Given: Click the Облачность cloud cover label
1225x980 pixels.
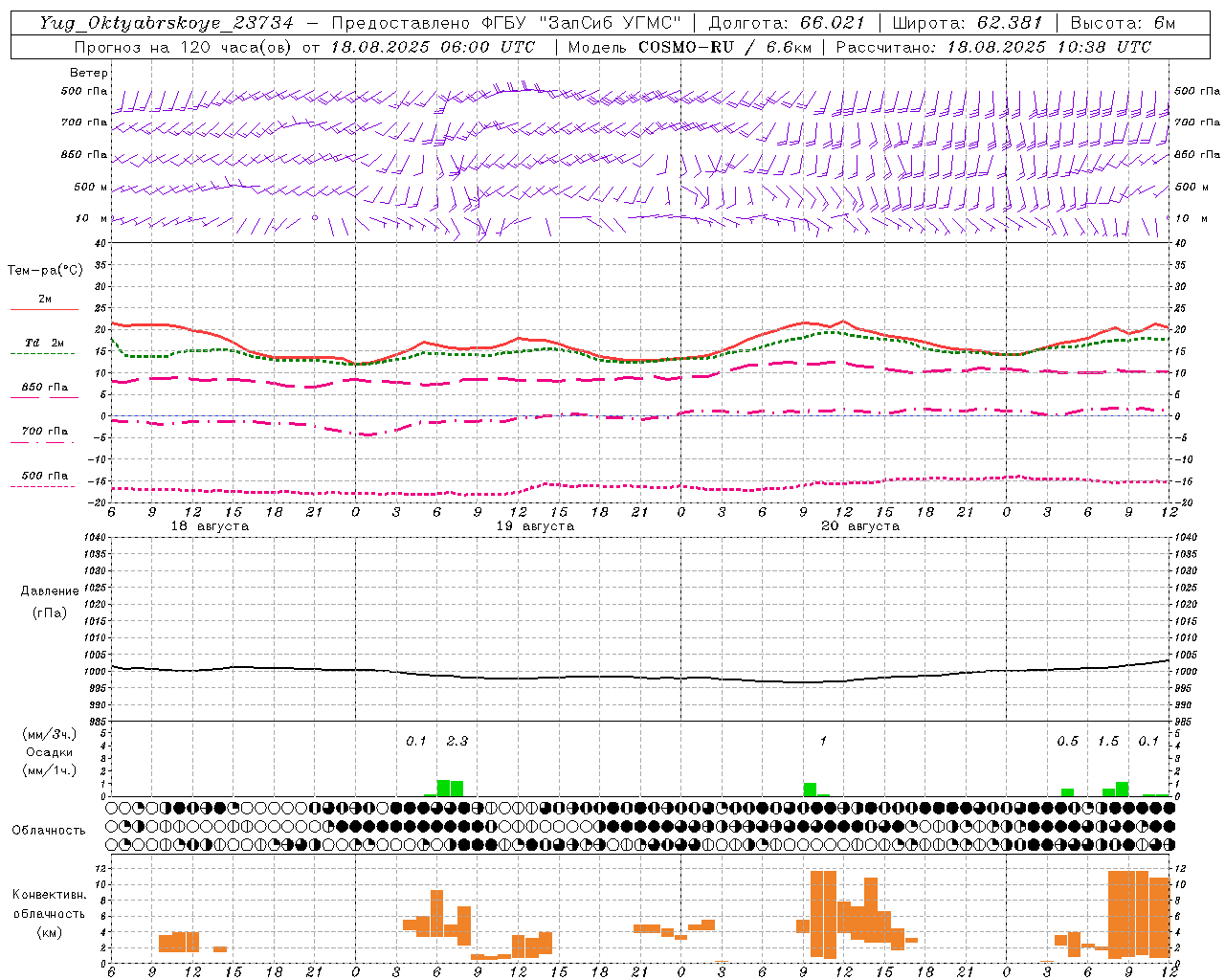Looking at the screenshot, I should 49,831.
